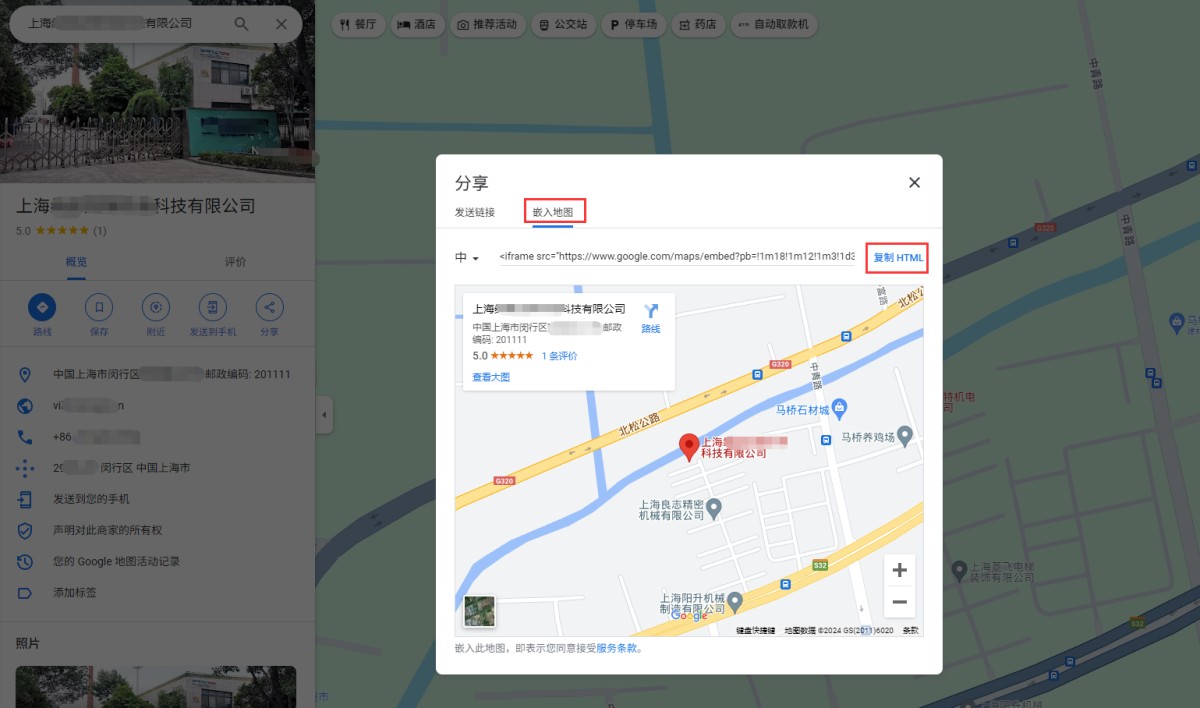Click the 发送到手机 icon
Image resolution: width=1200 pixels, height=708 pixels.
[x=212, y=307]
